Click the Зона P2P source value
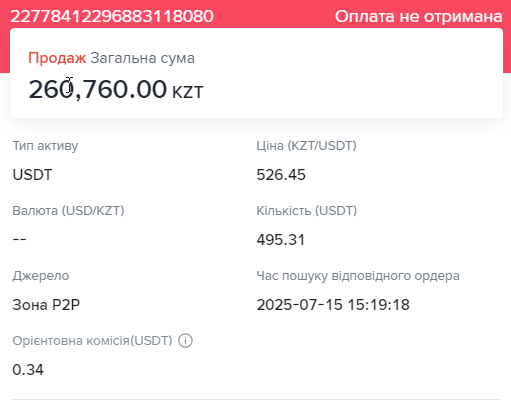 pyautogui.click(x=46, y=305)
